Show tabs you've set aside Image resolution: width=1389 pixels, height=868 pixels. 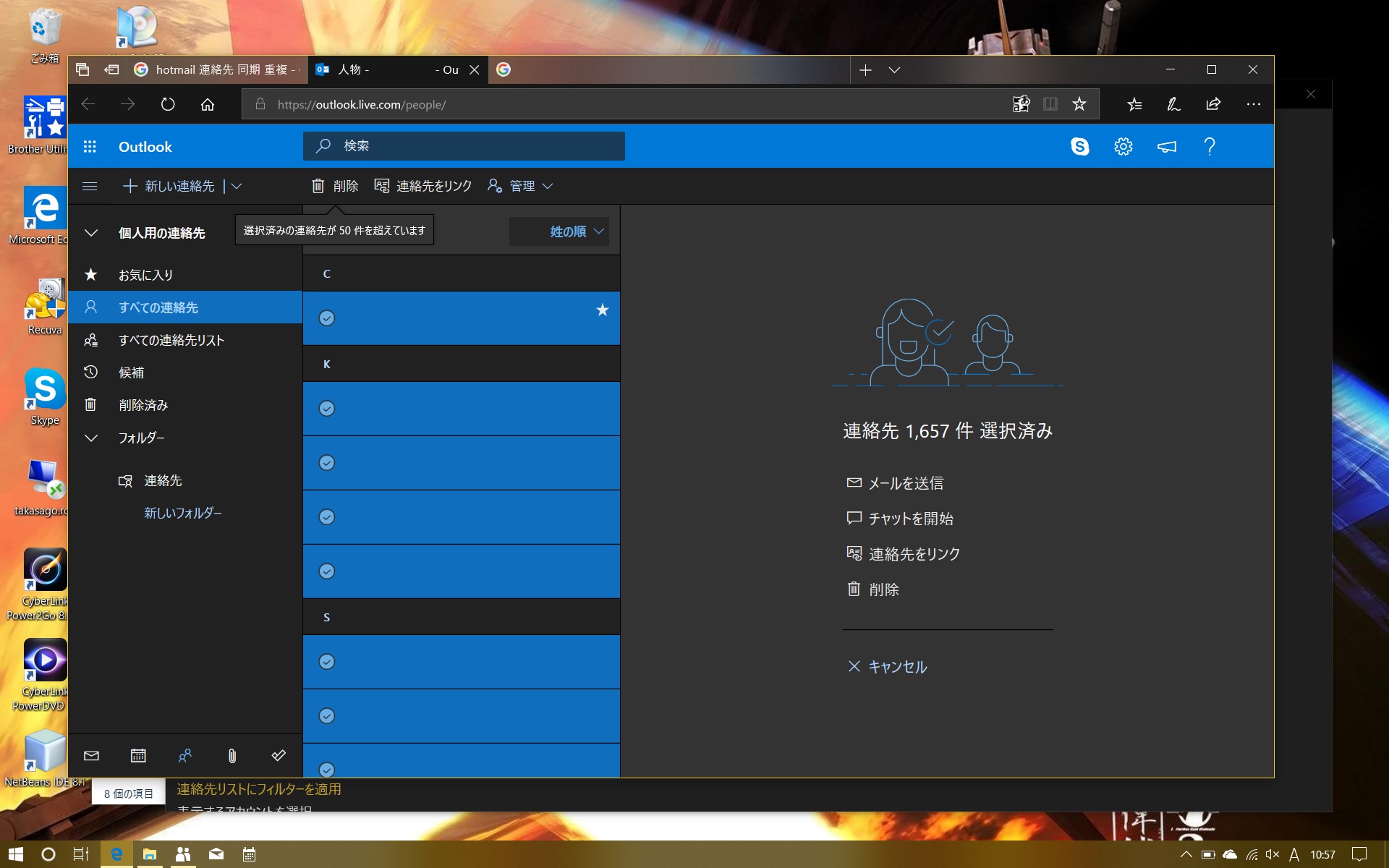[82, 69]
